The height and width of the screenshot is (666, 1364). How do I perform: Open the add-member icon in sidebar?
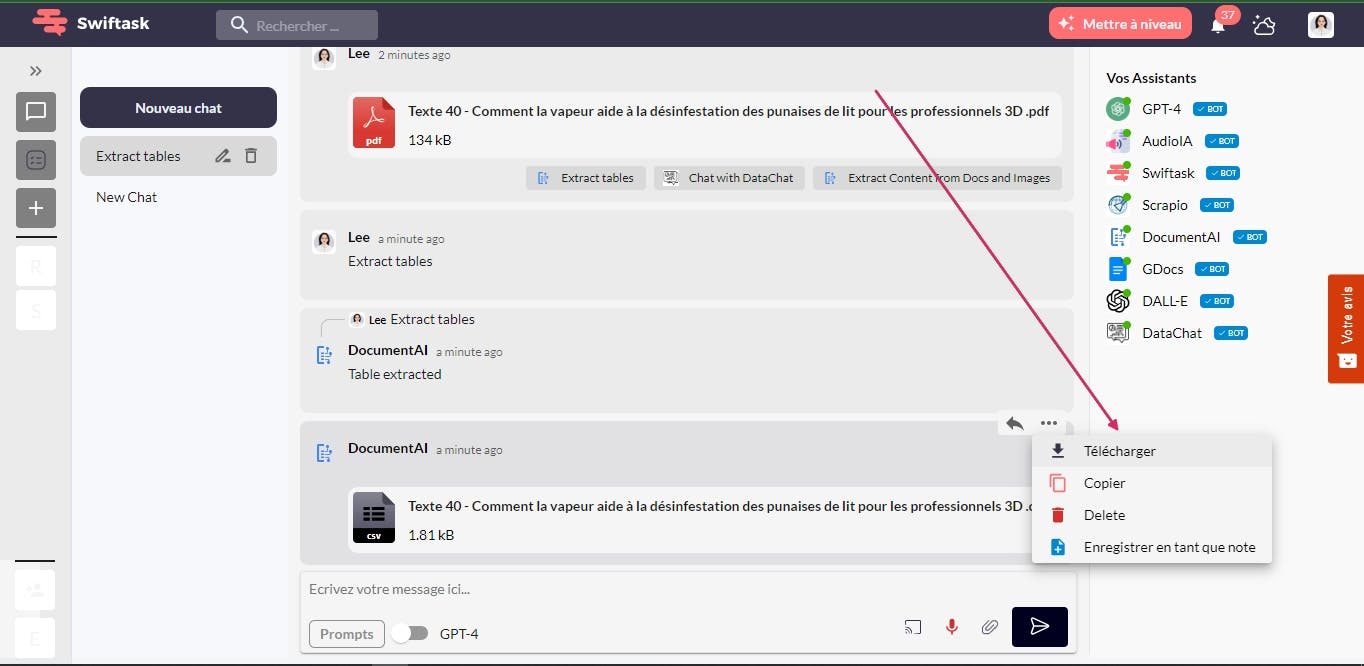coord(36,590)
